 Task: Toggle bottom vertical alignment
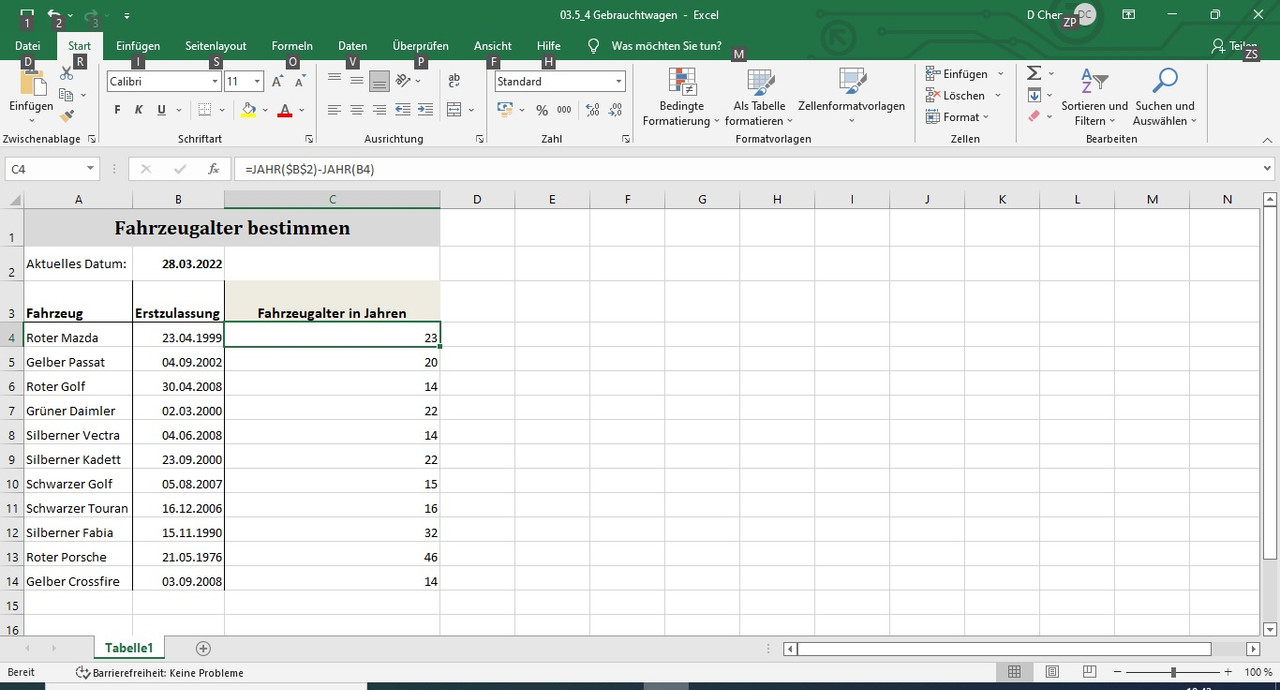click(379, 82)
